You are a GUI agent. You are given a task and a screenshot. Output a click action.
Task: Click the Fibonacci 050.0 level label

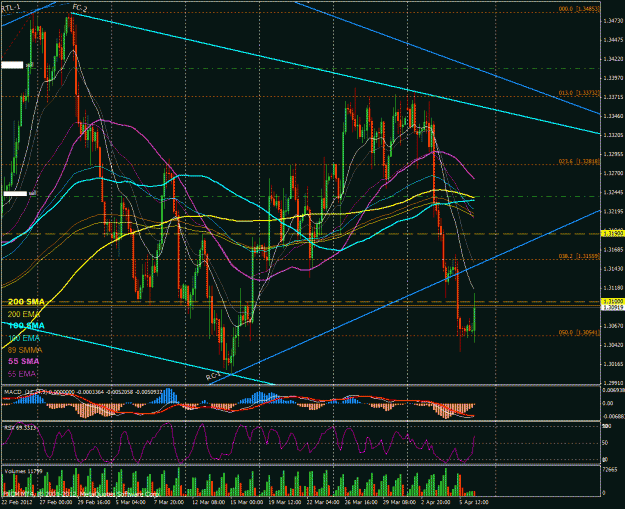pos(579,332)
